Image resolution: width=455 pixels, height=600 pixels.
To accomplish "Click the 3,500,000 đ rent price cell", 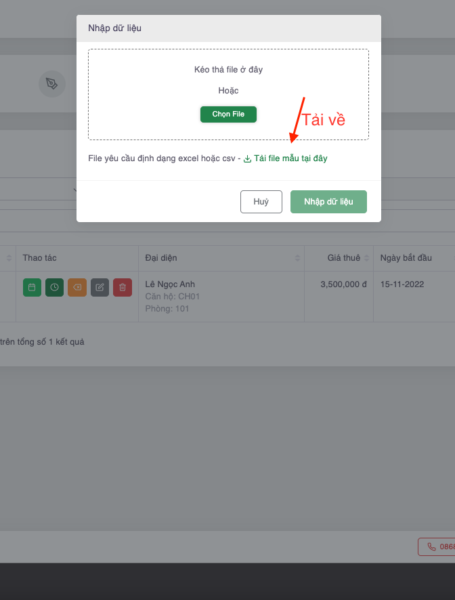I will 343,284.
